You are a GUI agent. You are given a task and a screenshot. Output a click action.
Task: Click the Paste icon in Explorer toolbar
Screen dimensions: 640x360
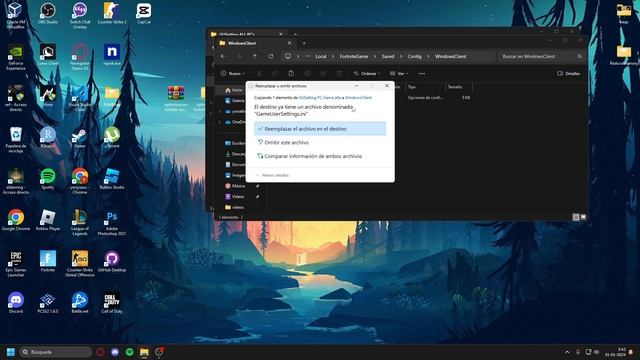(291, 73)
